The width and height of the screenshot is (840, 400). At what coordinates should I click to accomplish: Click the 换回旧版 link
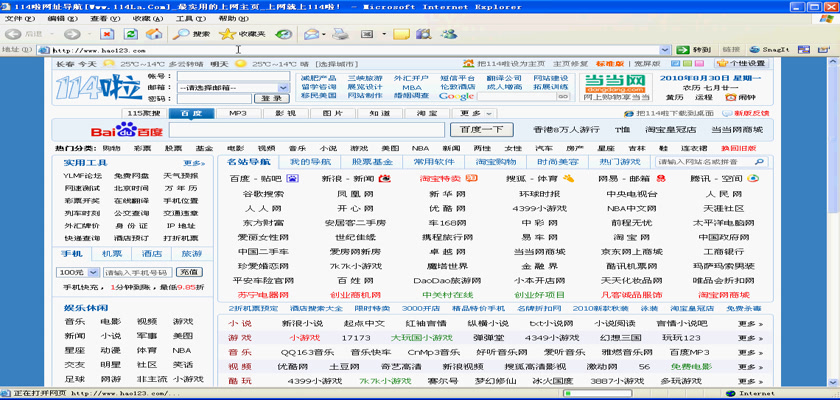click(738, 148)
